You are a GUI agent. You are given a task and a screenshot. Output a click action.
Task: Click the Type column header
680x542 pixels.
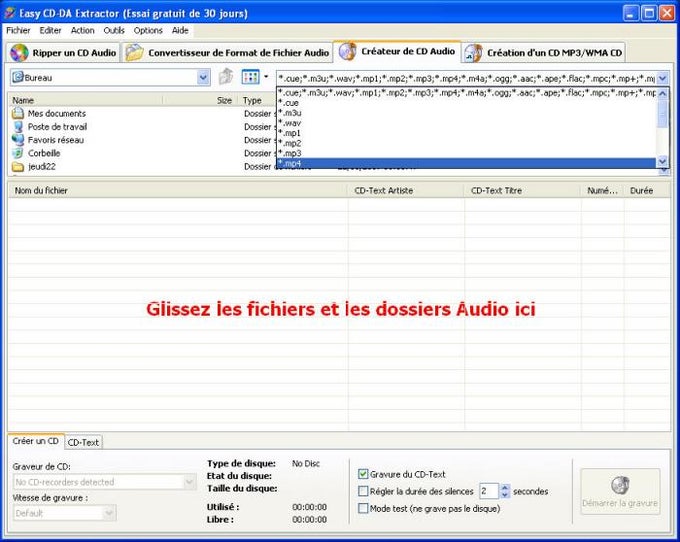pyautogui.click(x=258, y=100)
